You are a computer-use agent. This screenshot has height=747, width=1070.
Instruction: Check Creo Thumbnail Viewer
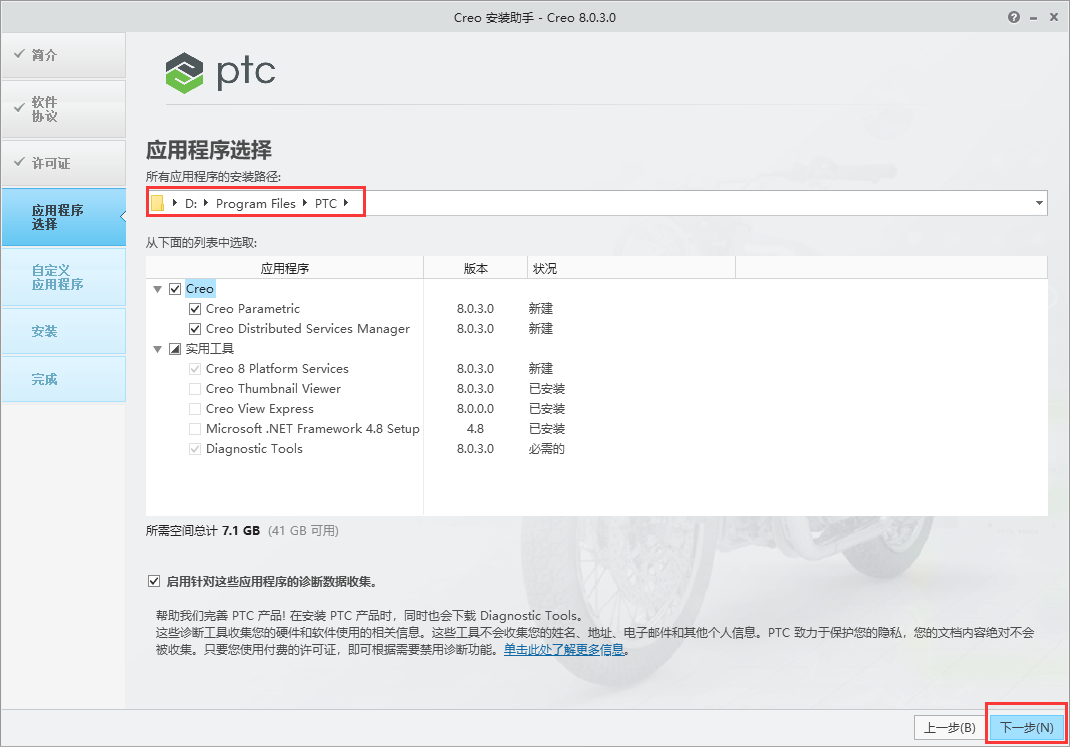194,389
